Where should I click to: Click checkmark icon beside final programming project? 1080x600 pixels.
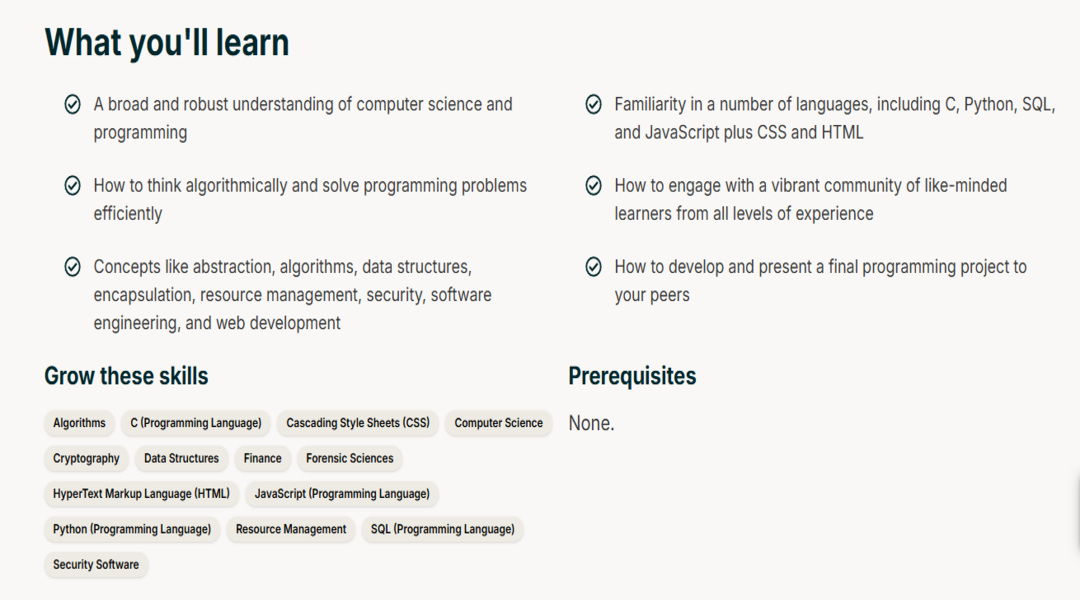point(593,267)
